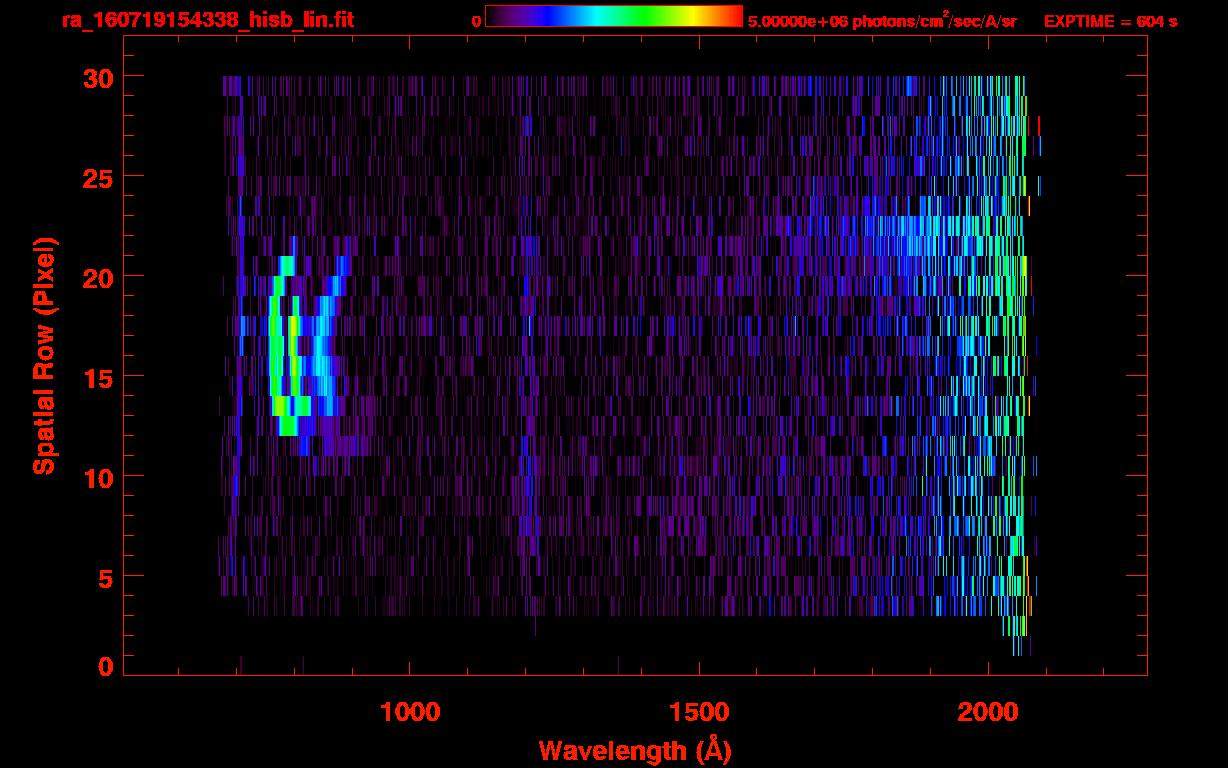Click the EXPTIME = 604 s label

point(1110,21)
